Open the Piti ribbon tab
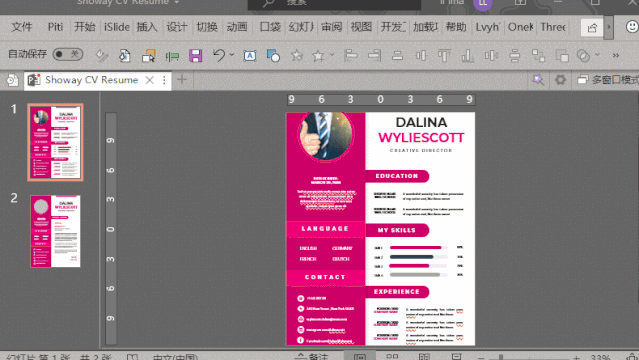This screenshot has width=639, height=360. click(x=55, y=27)
